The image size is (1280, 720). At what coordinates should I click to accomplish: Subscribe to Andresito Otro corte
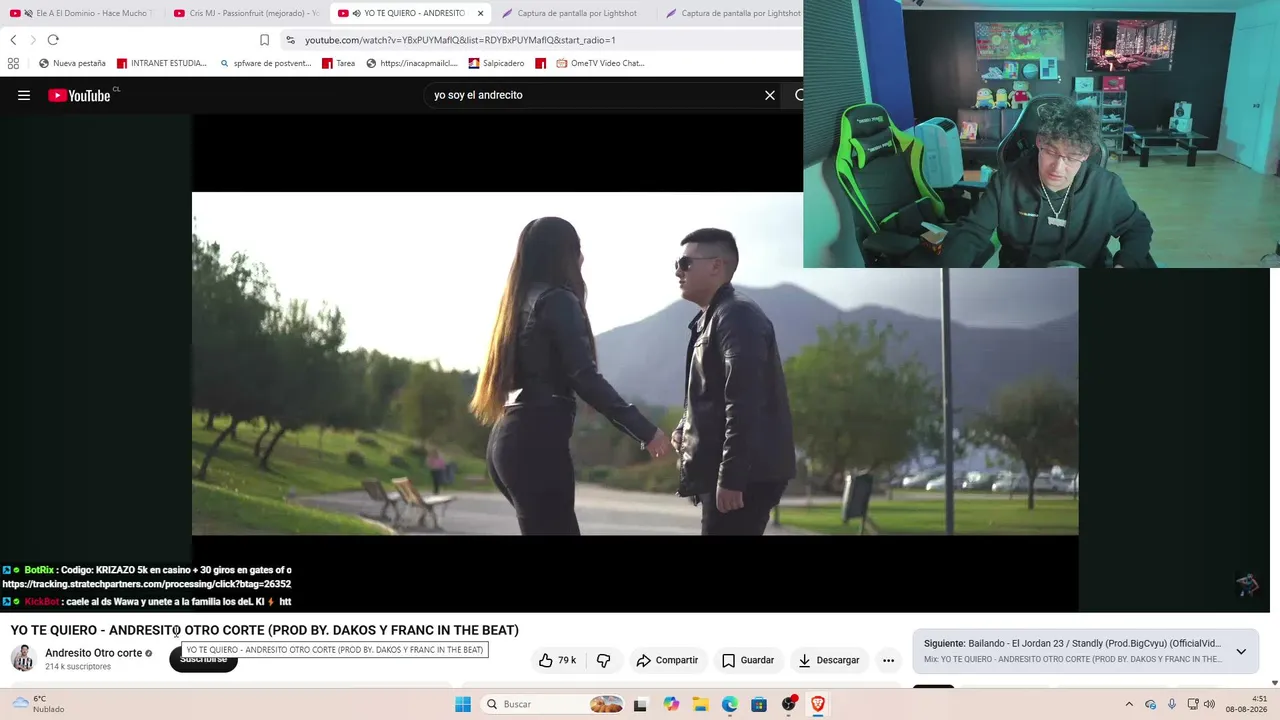tap(203, 660)
